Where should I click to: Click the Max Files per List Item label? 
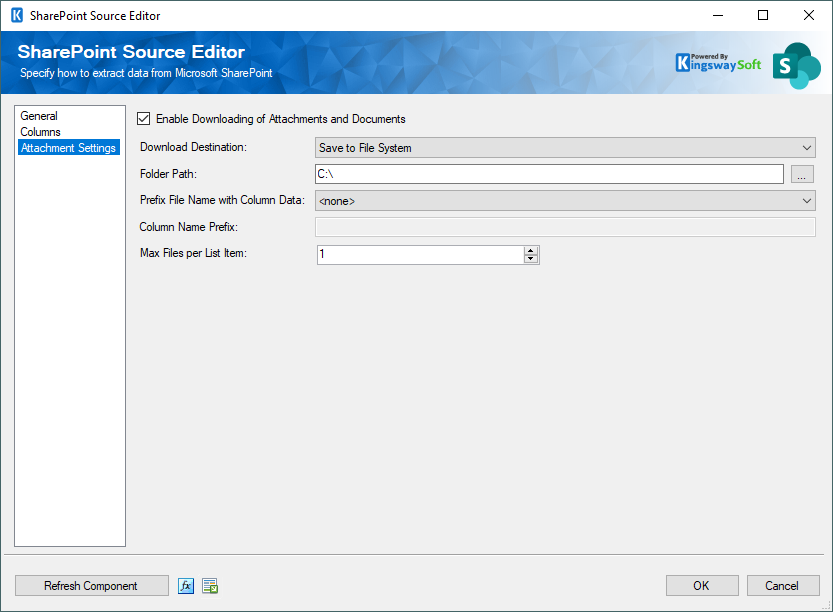point(193,253)
